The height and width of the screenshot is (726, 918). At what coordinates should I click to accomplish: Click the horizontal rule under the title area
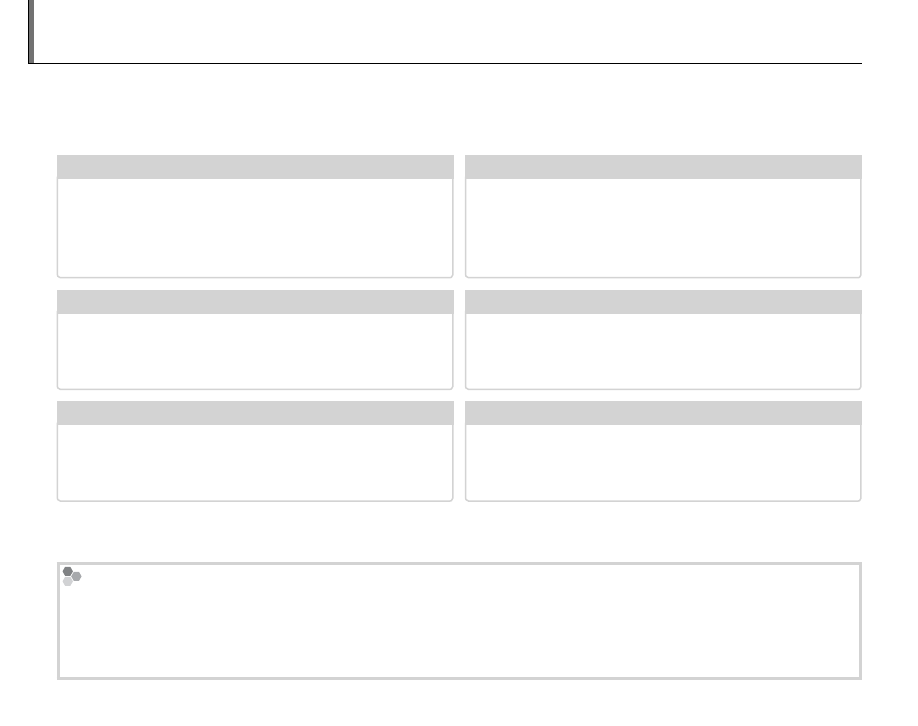click(x=448, y=64)
